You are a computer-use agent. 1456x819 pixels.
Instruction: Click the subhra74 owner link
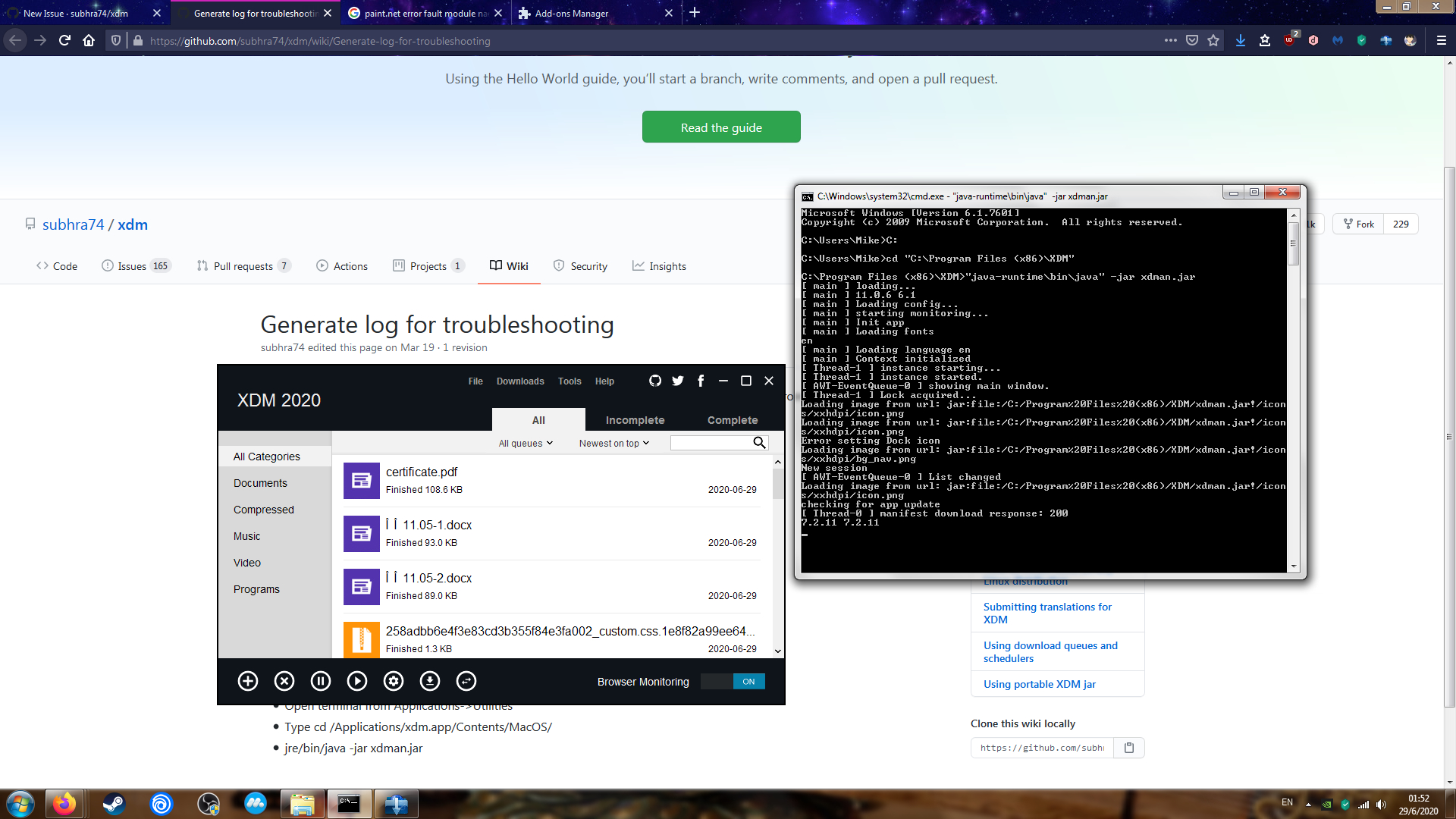click(73, 224)
